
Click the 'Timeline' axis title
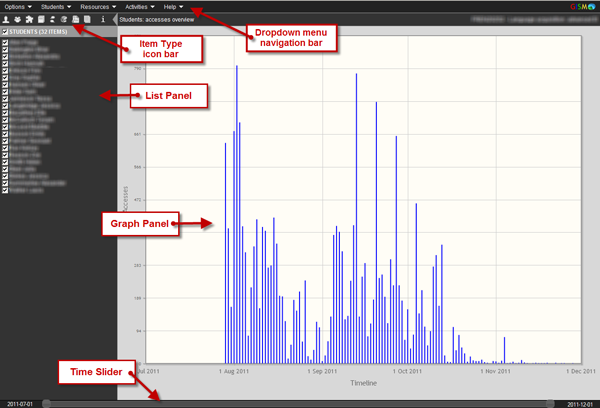click(x=364, y=383)
